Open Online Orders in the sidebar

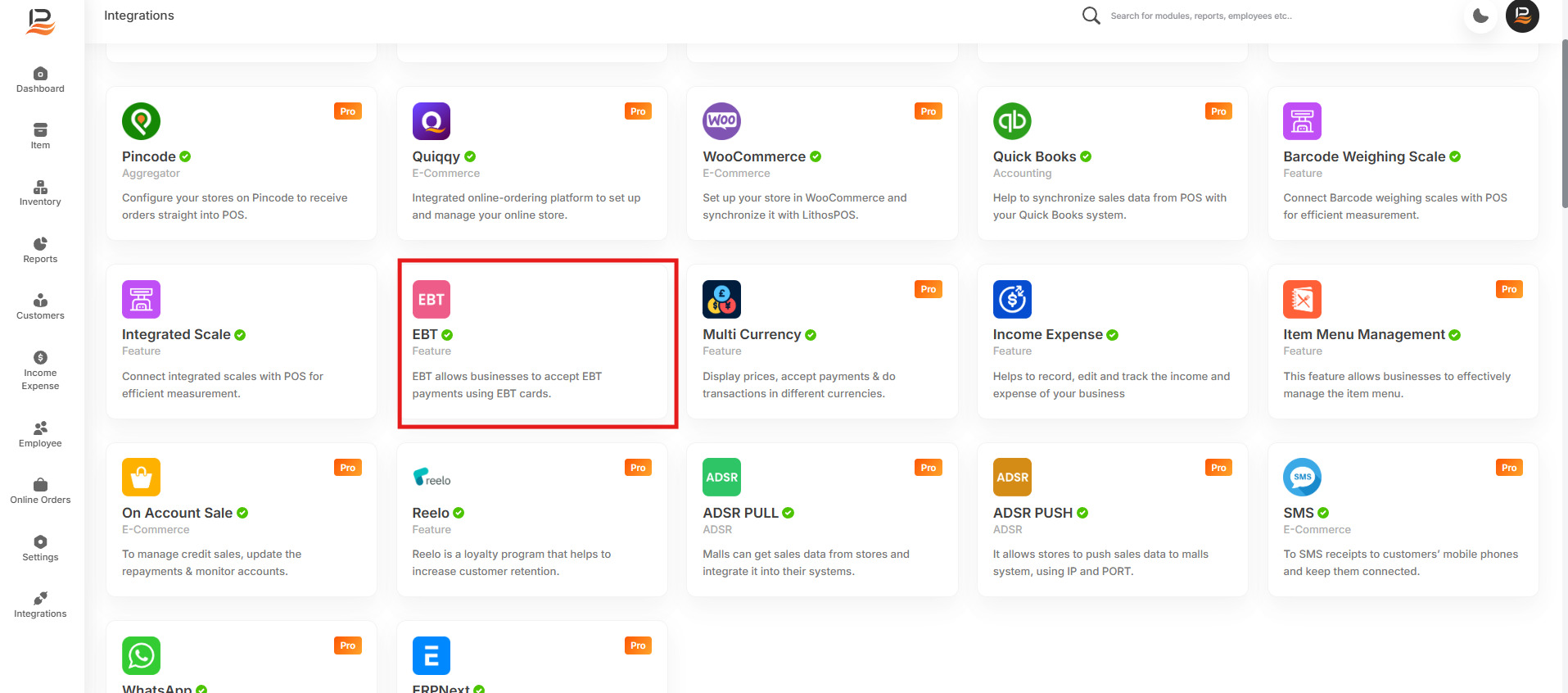(x=40, y=491)
